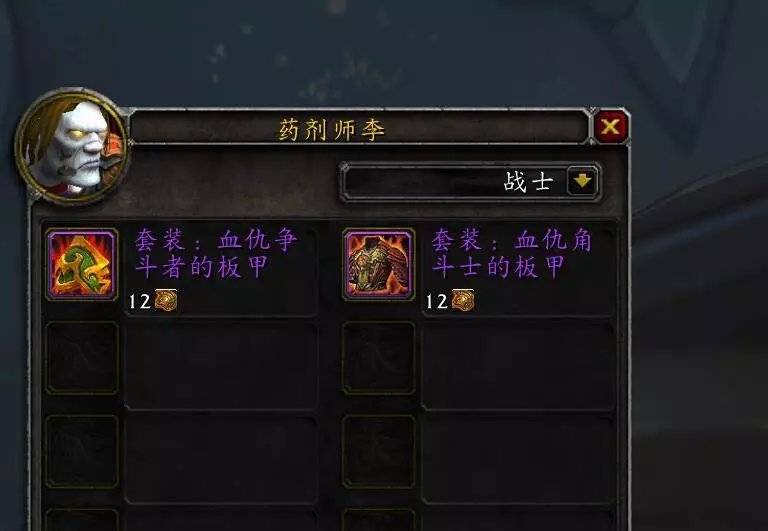Image resolution: width=768 pixels, height=531 pixels.
Task: Select item name 套装：血仇角斗士的板甲
Action: pos(512,254)
